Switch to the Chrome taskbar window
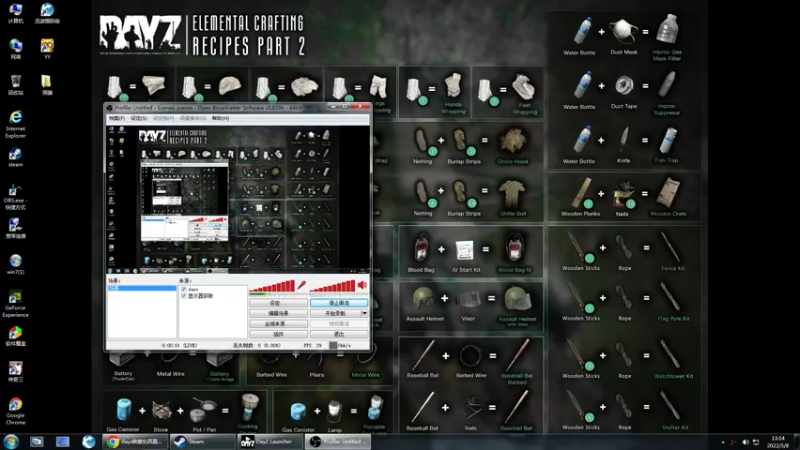This screenshot has height=450, width=800. [x=135, y=441]
